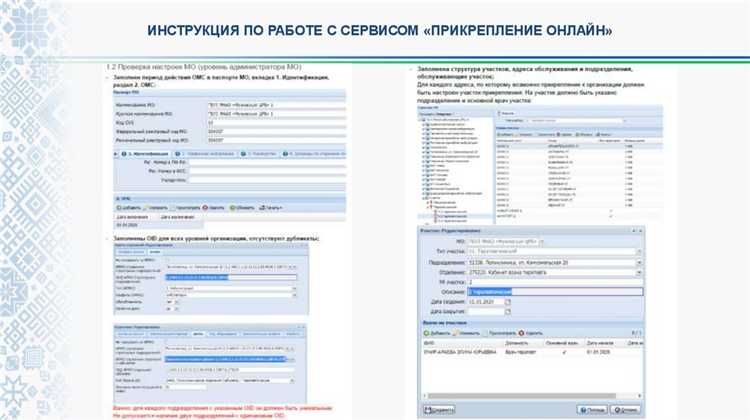
Task: Click Изменить in the ОМС toolbar
Action: [x=155, y=208]
